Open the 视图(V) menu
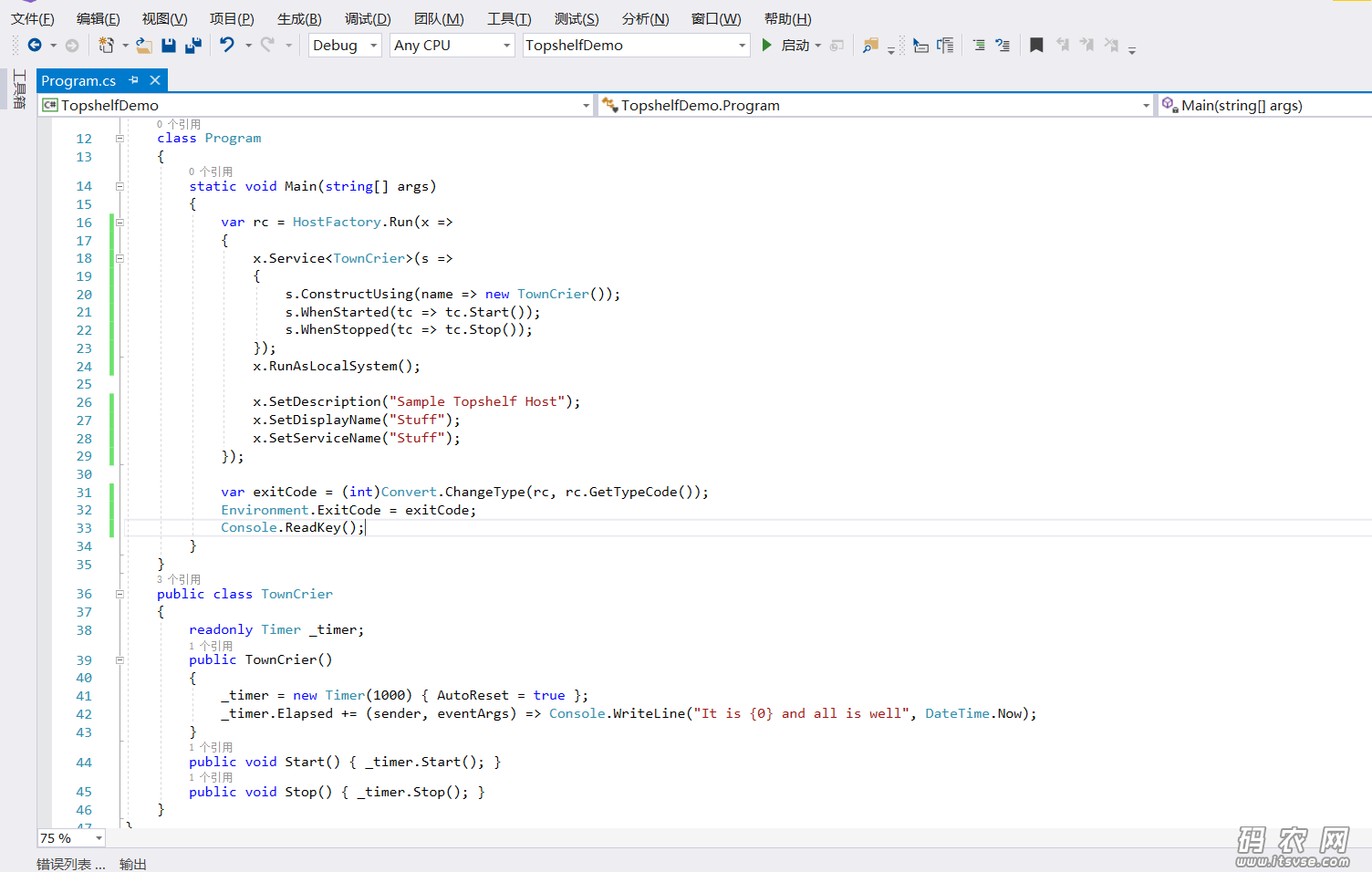The image size is (1372, 872). click(x=164, y=18)
